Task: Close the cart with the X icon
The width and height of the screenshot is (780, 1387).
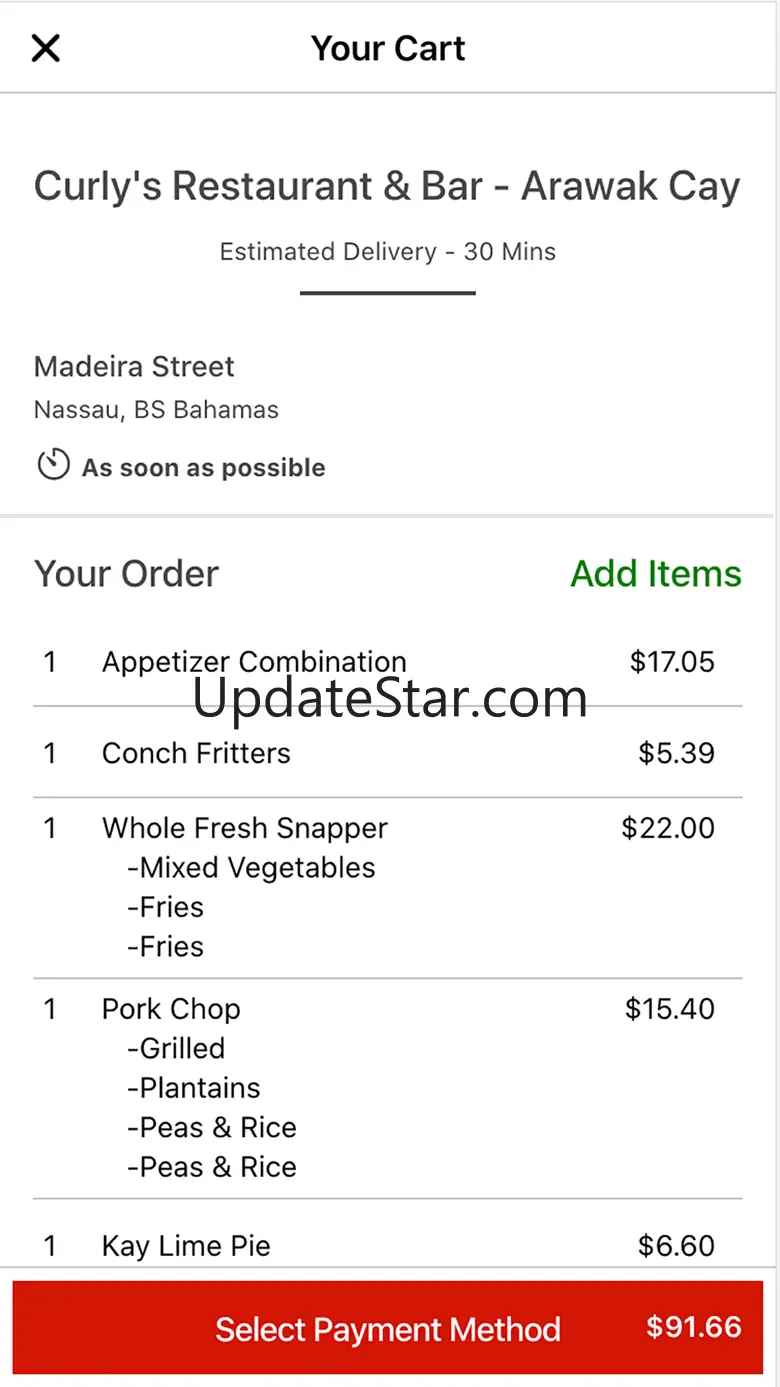Action: 46,48
